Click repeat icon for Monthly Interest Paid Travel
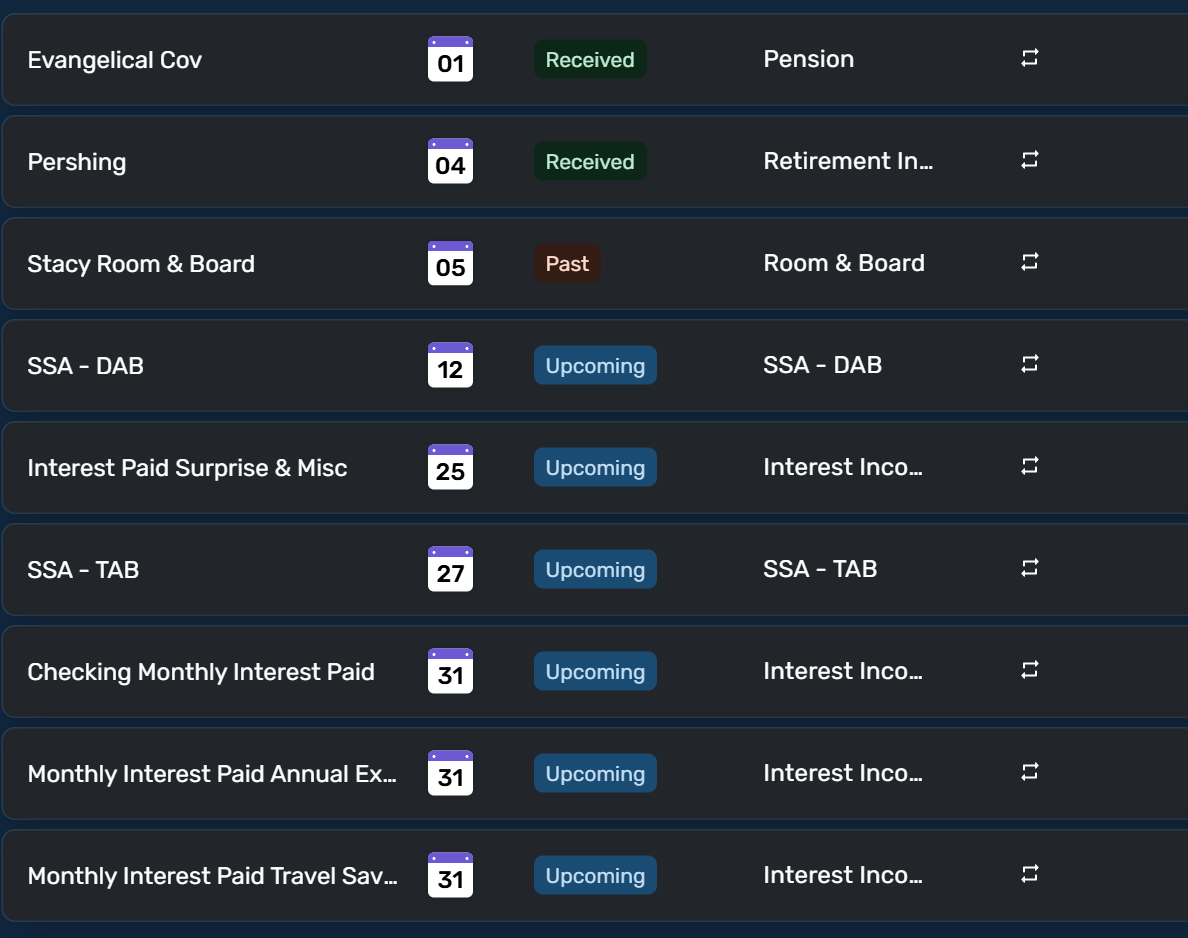The height and width of the screenshot is (938, 1188). [1030, 874]
